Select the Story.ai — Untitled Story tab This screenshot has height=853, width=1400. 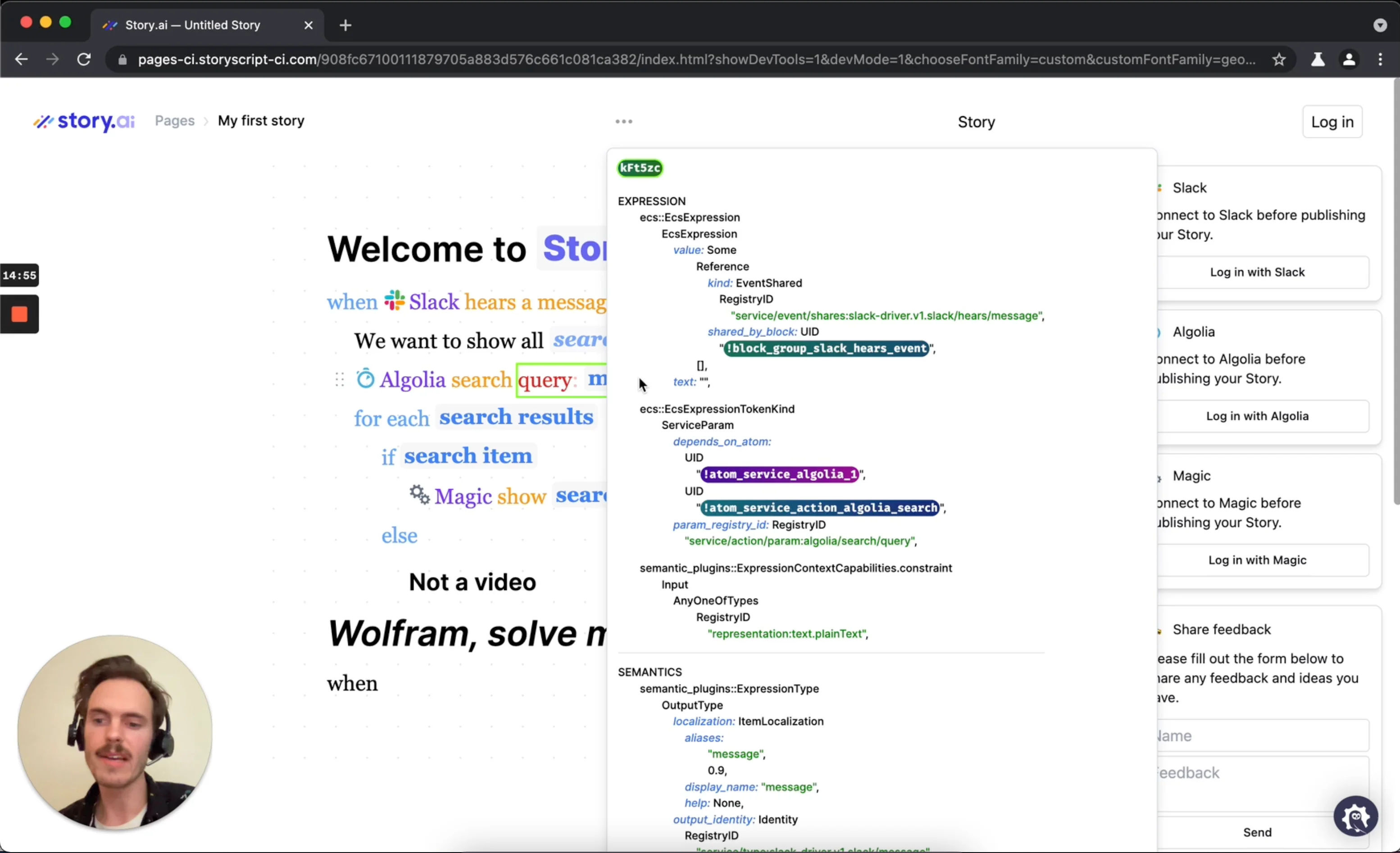pos(207,25)
